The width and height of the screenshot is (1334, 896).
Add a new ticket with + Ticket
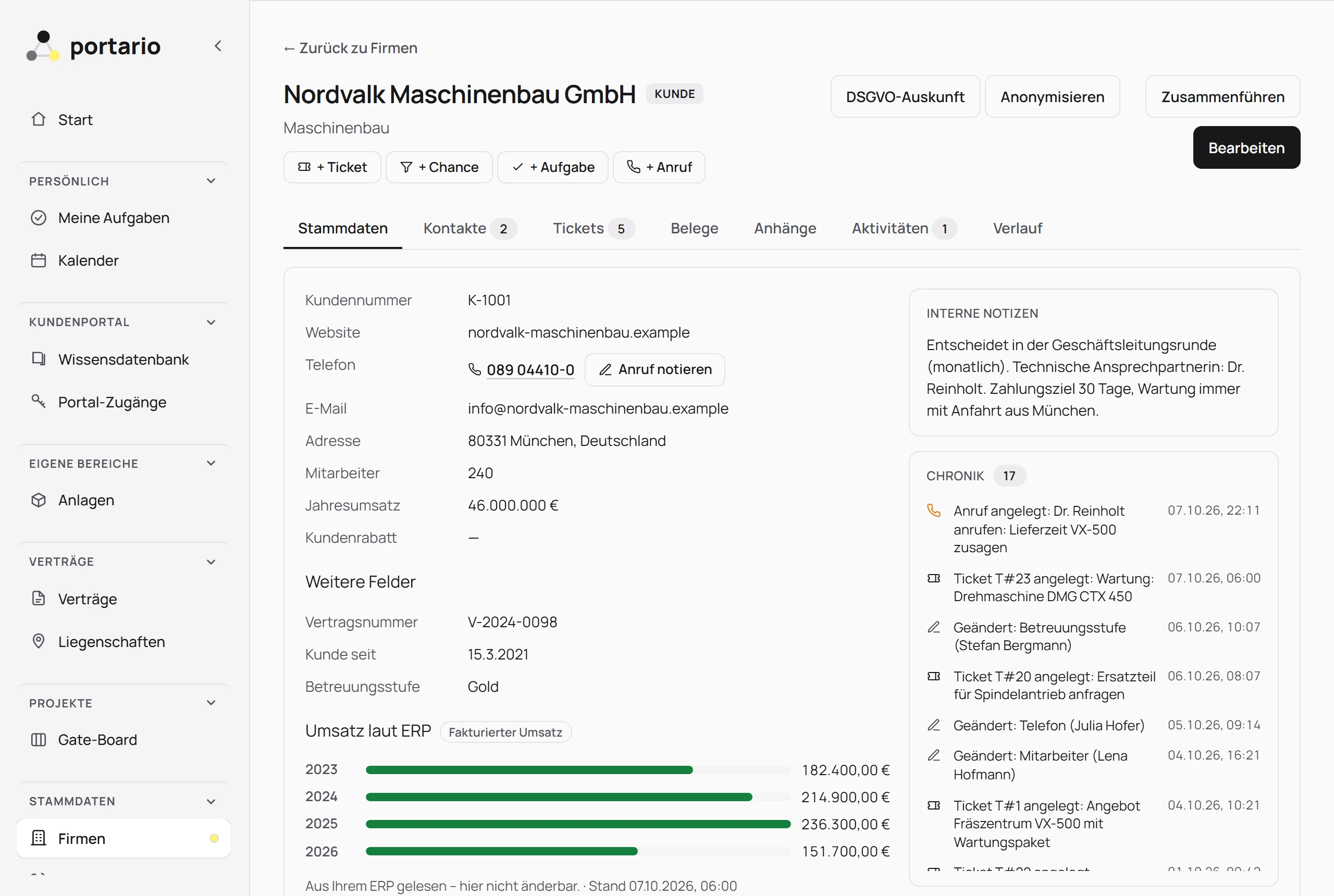click(332, 167)
